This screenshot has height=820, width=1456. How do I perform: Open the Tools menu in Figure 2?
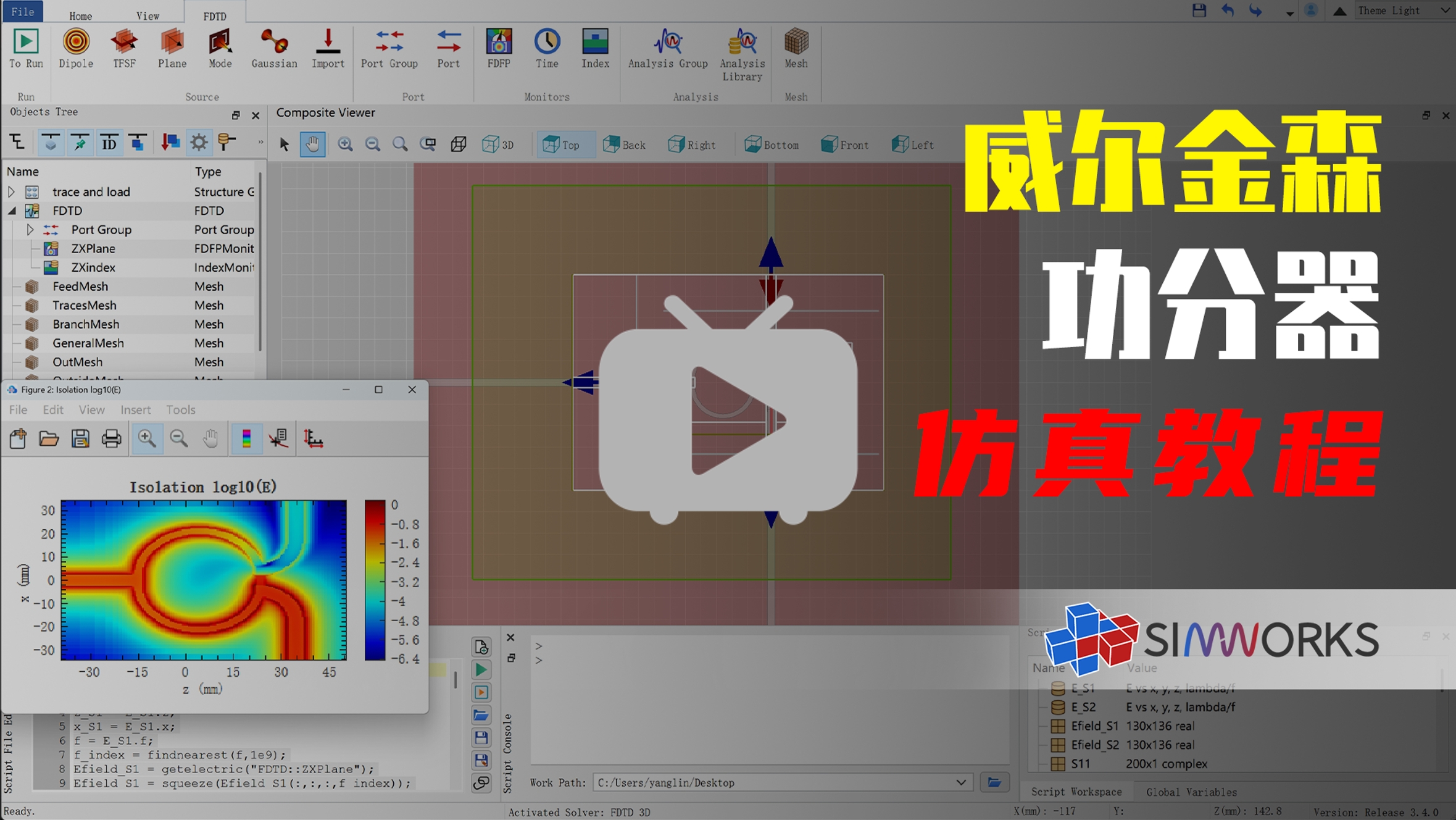click(x=180, y=410)
